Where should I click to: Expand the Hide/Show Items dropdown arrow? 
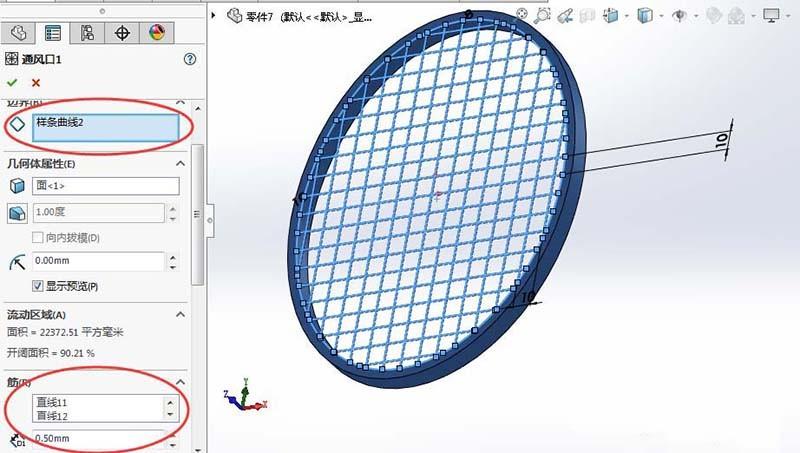tap(696, 16)
